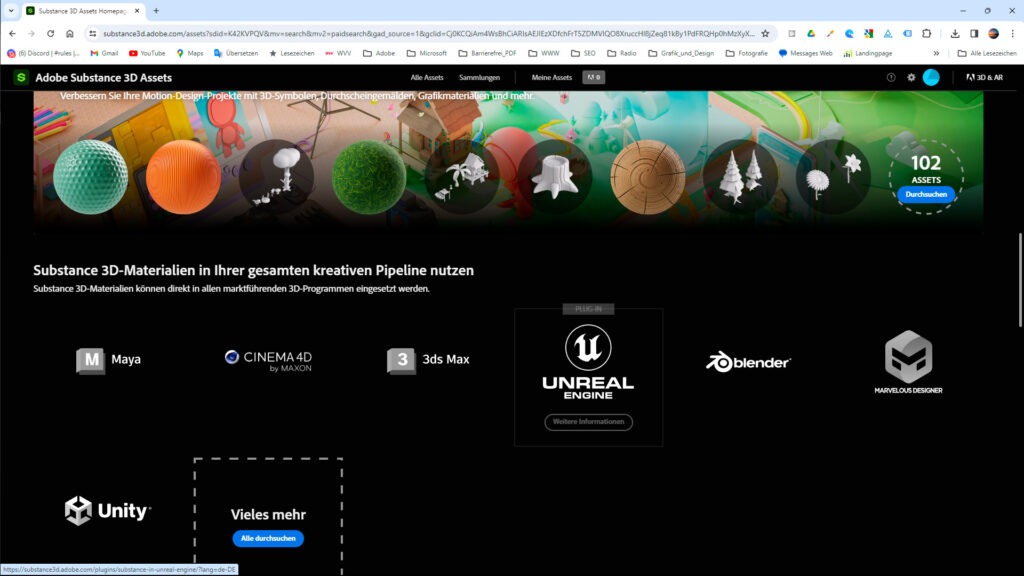Screen dimensions: 1024x576
Task: Select the green grass material sphere
Action: tap(369, 177)
